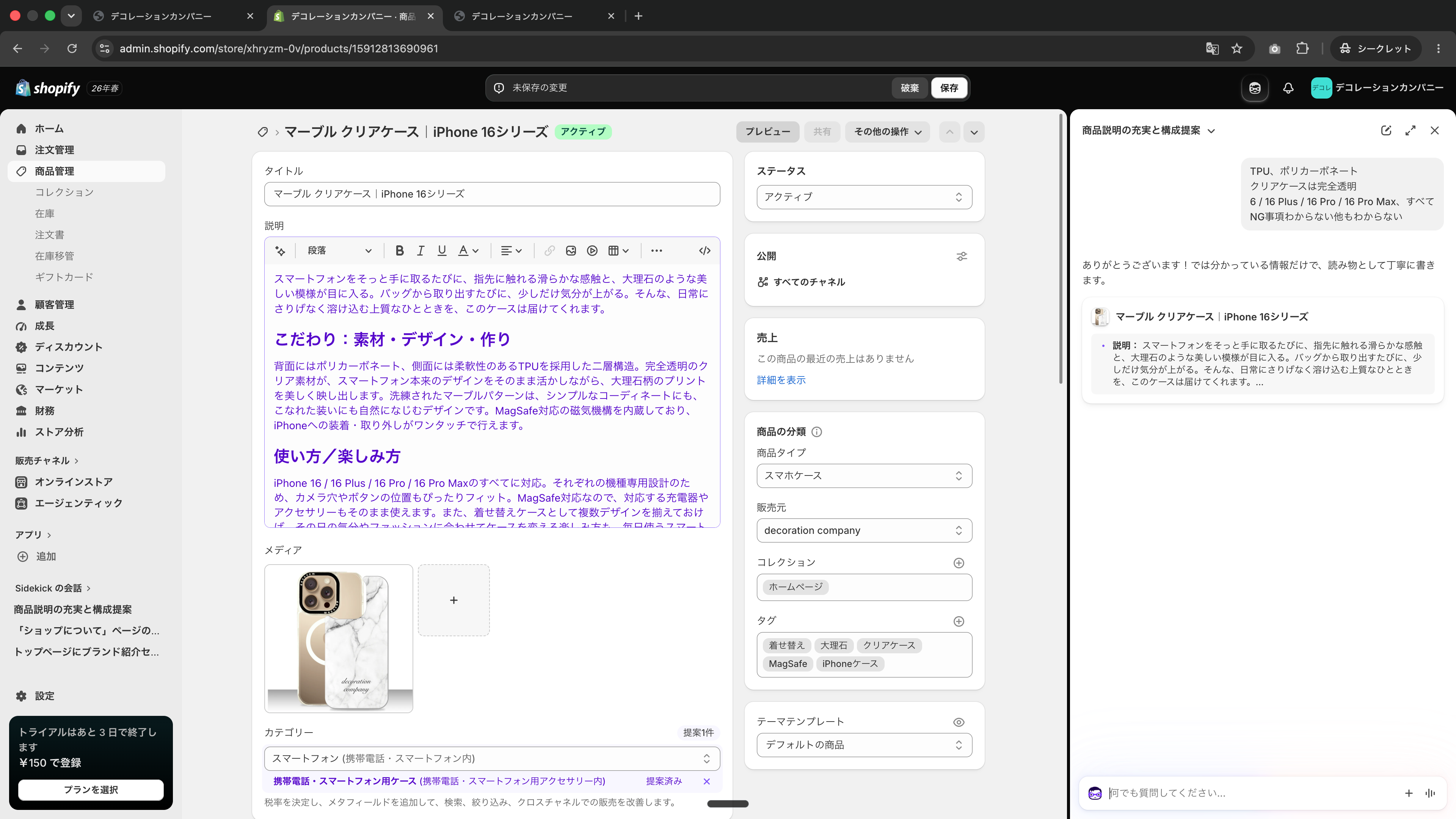
Task: Add a collection with the plus icon
Action: tap(959, 563)
